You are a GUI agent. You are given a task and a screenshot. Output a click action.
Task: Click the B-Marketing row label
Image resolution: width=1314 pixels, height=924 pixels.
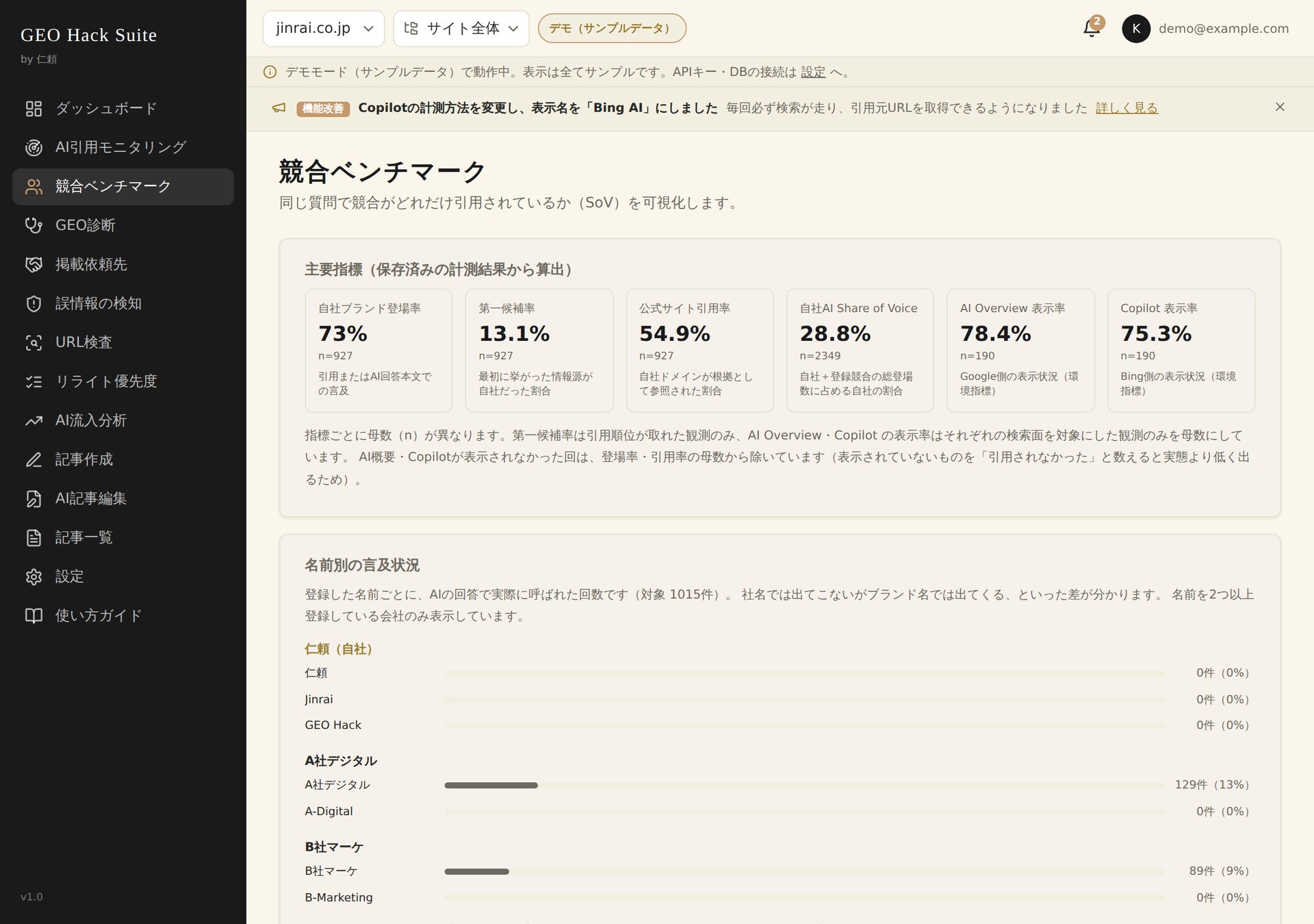tap(339, 897)
